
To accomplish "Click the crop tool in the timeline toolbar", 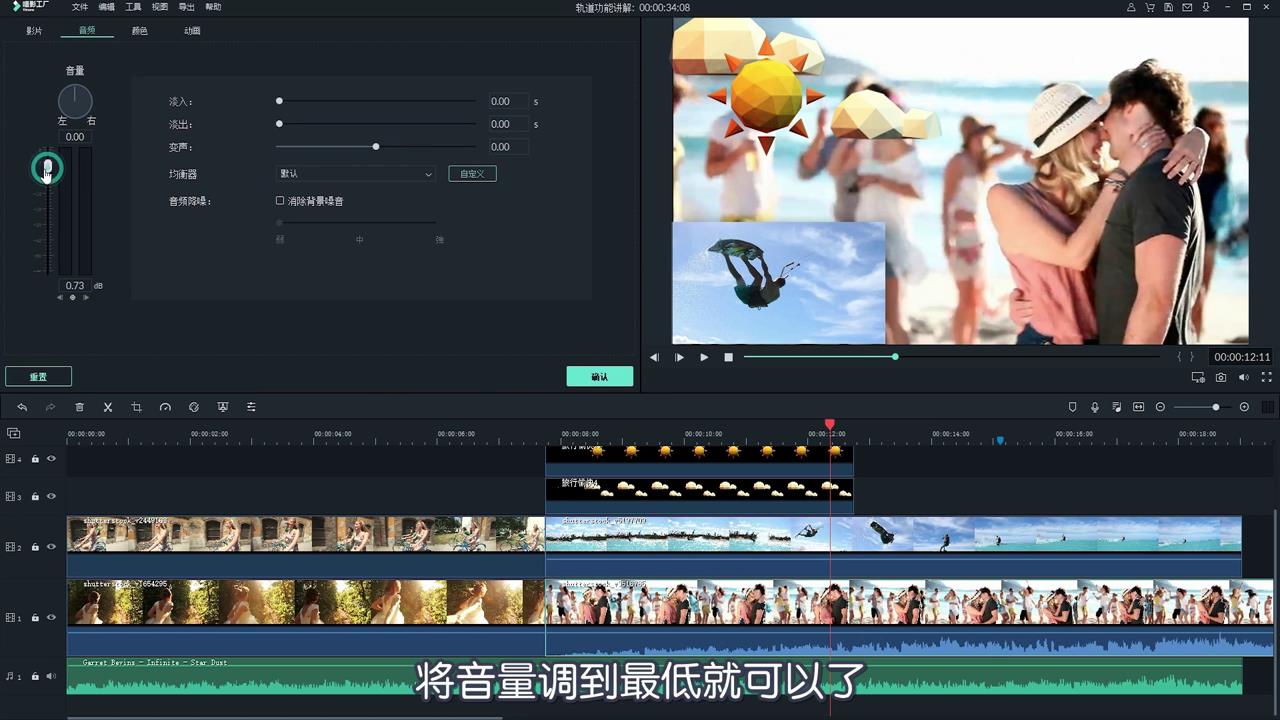I will (x=137, y=407).
